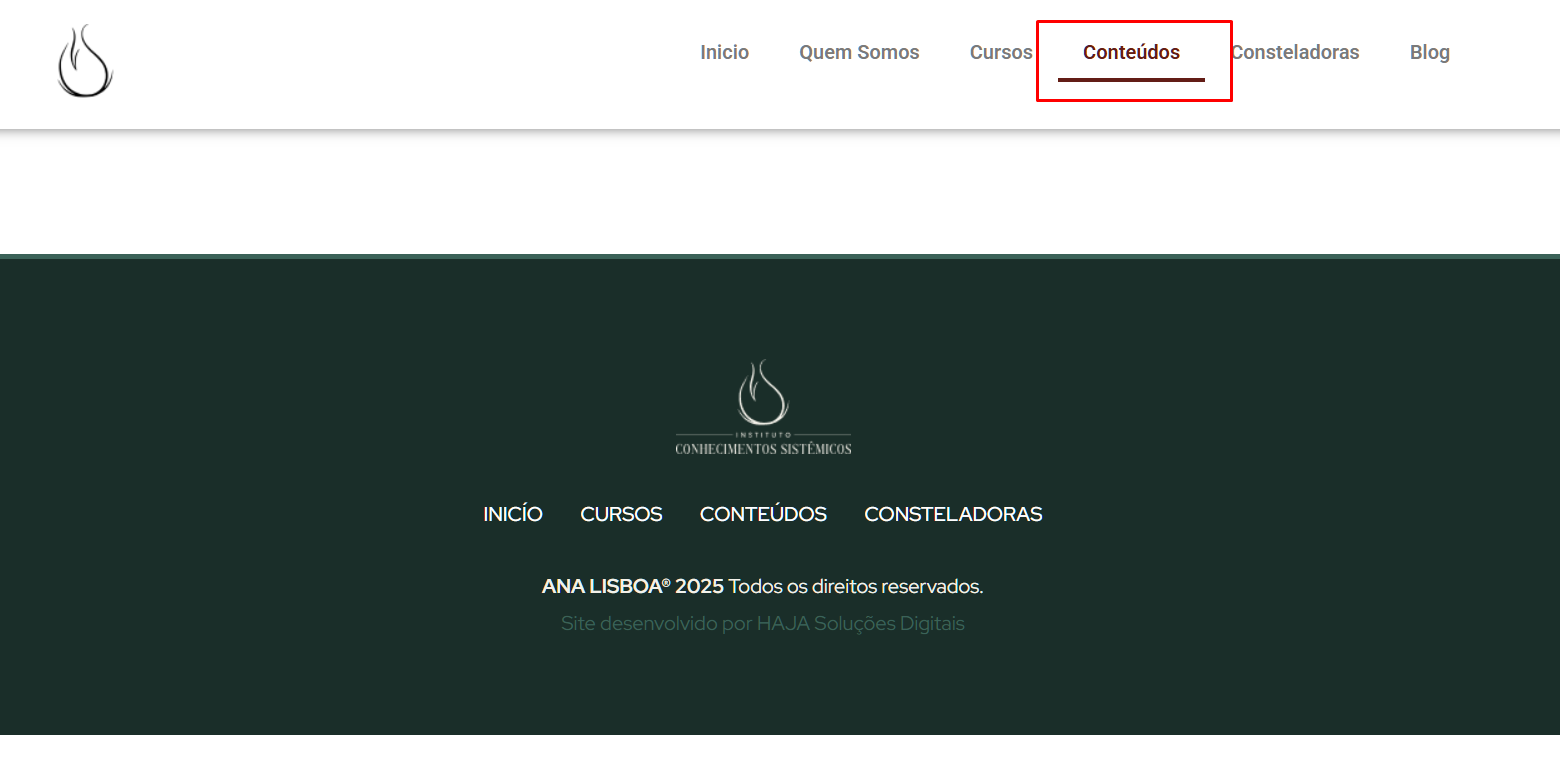Visit CONSTELADORAS from the footer
The height and width of the screenshot is (758, 1560).
[x=953, y=514]
